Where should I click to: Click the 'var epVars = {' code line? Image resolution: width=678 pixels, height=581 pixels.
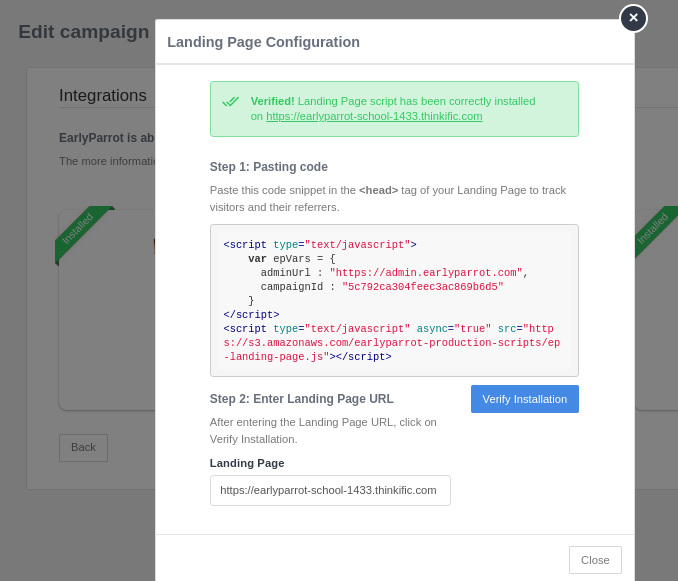[x=291, y=259]
